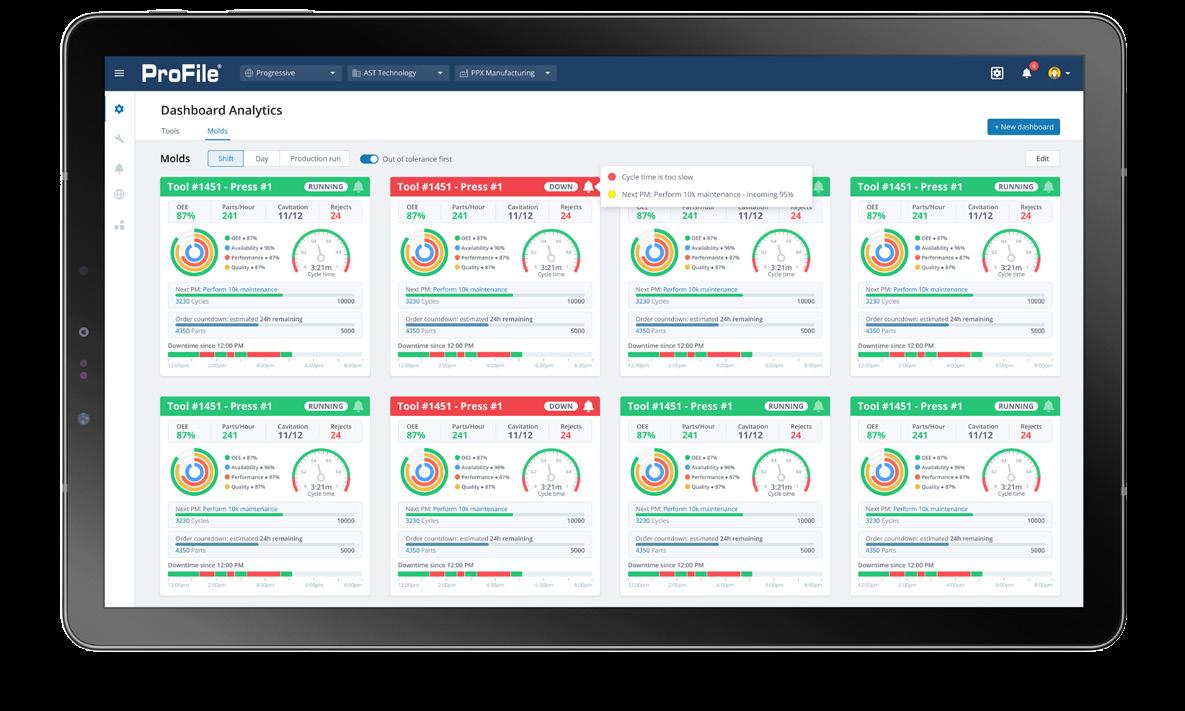The image size is (1185, 711).
Task: Click the Edit button
Action: (x=1042, y=159)
